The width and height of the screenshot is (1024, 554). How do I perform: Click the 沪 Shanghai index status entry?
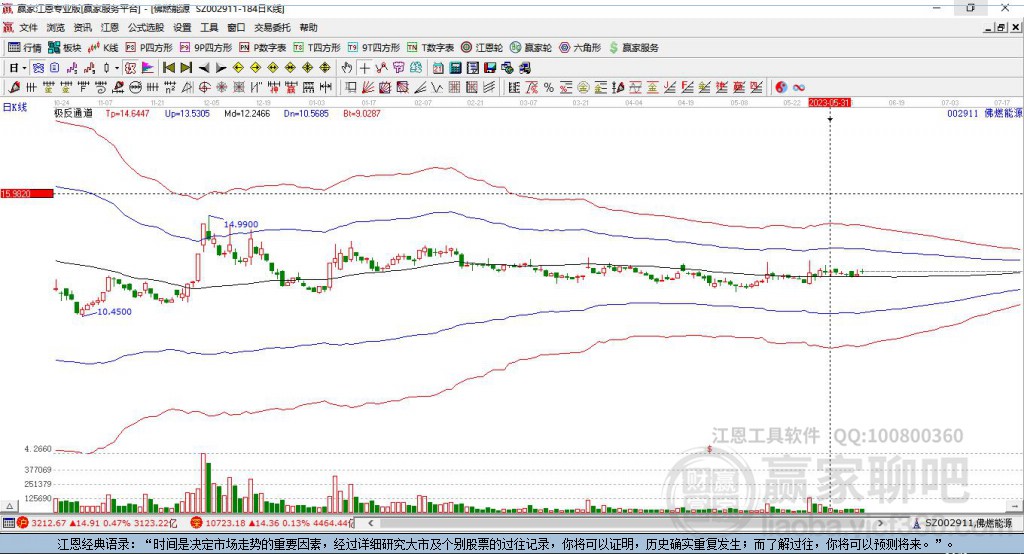pos(97,523)
